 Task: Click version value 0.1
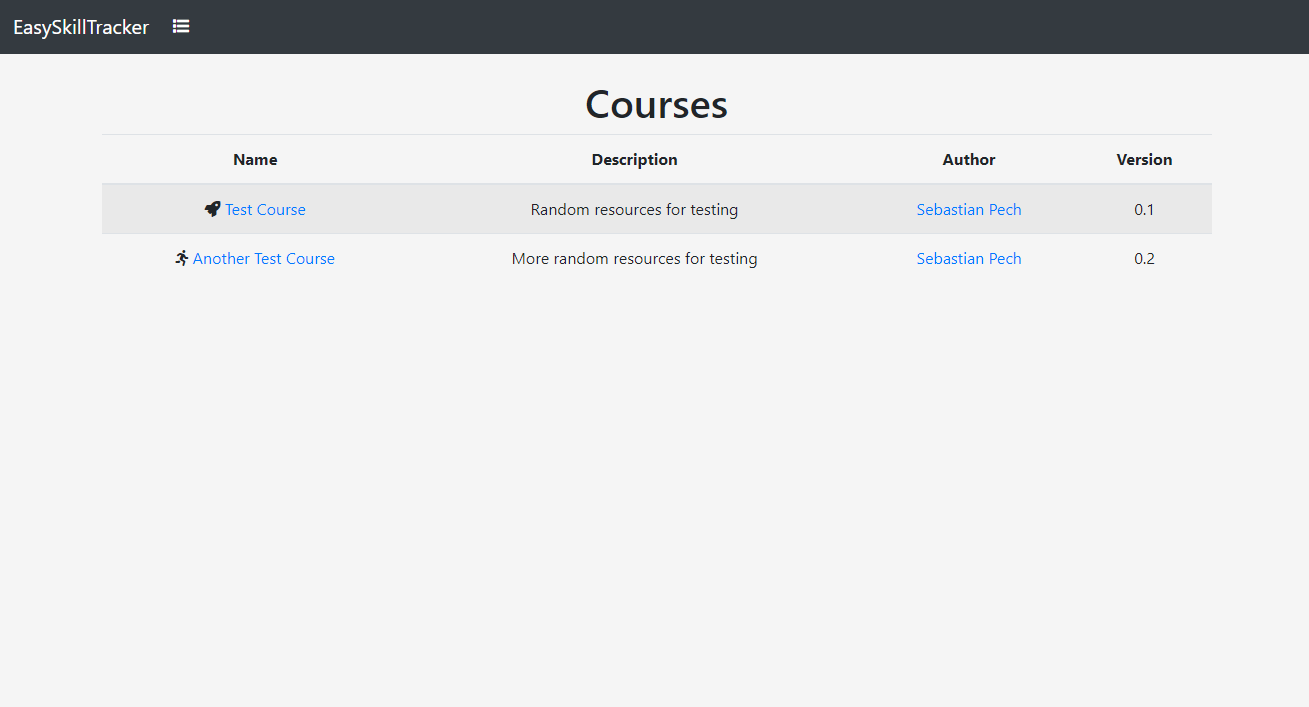(1144, 209)
